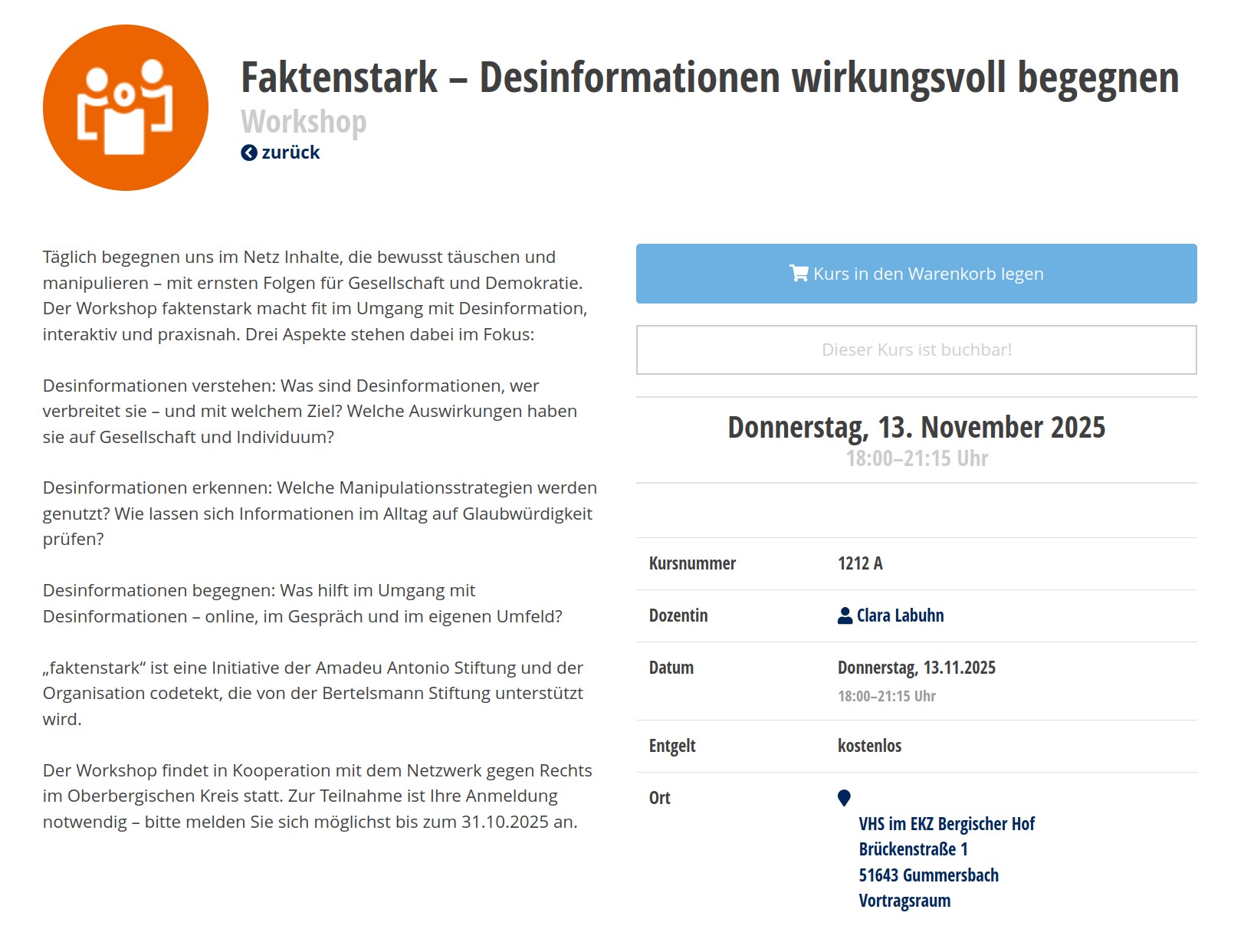Screen dimensions: 1244x952
Task: Select the Vortragsraum room link
Action: coord(904,901)
